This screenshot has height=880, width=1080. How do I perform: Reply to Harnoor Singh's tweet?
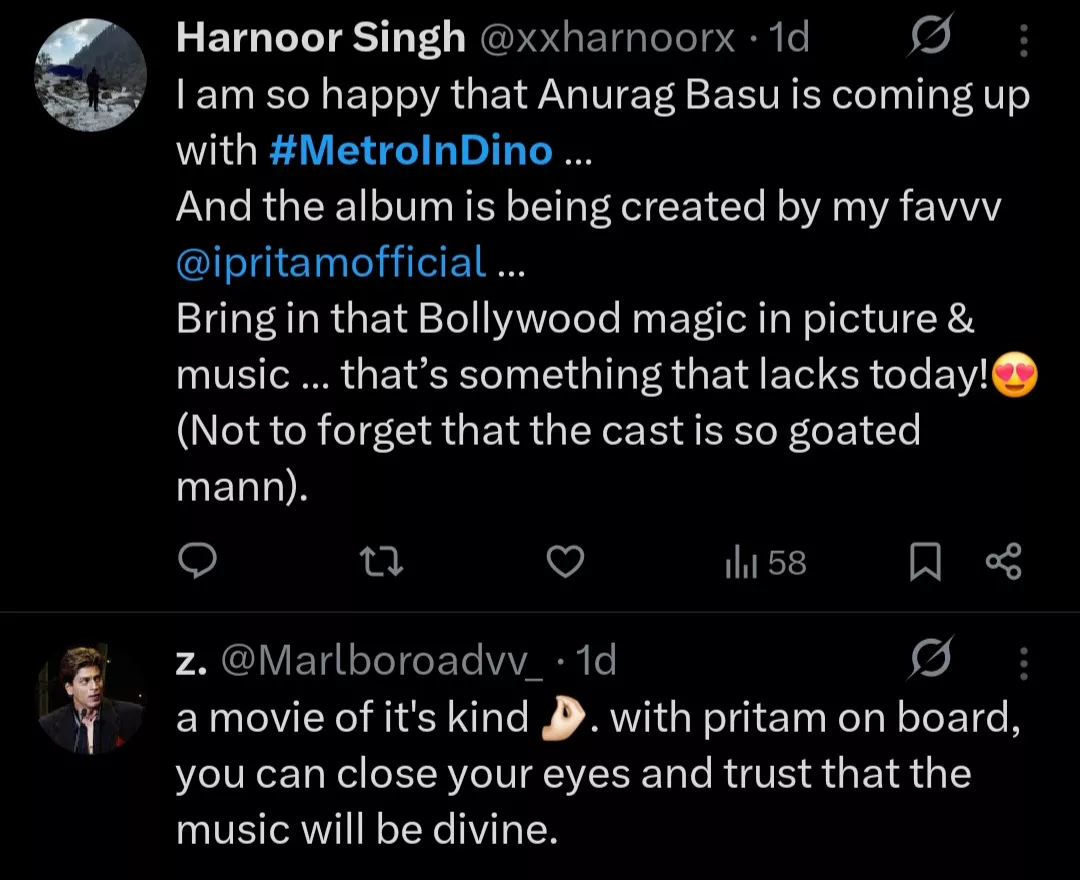(x=198, y=563)
